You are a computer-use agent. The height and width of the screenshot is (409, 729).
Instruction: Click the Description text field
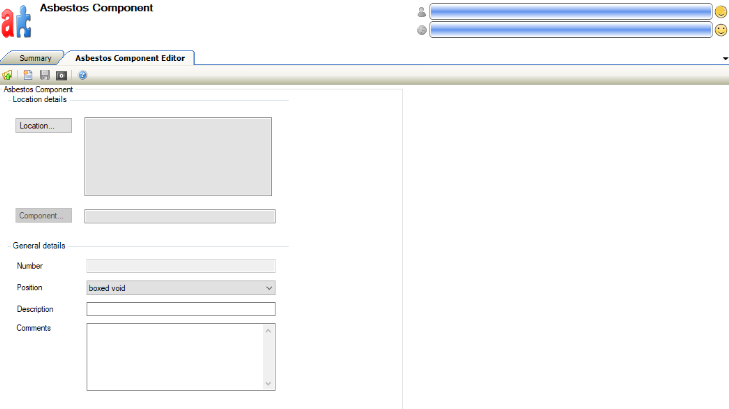coord(181,309)
